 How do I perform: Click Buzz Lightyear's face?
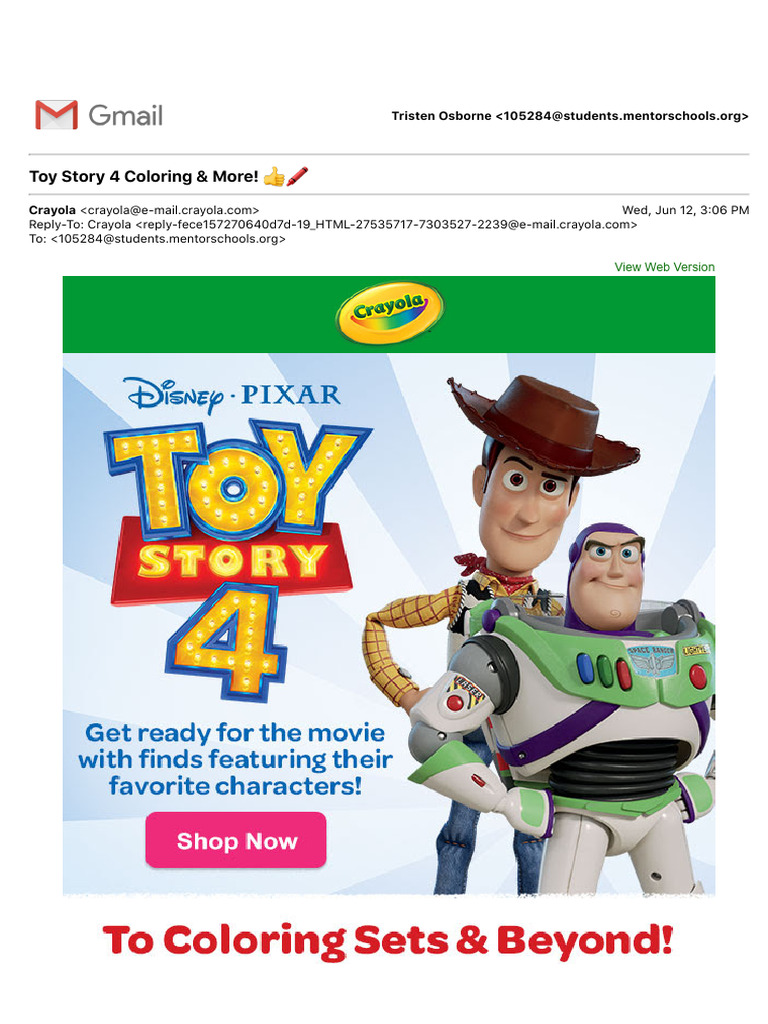[610, 572]
